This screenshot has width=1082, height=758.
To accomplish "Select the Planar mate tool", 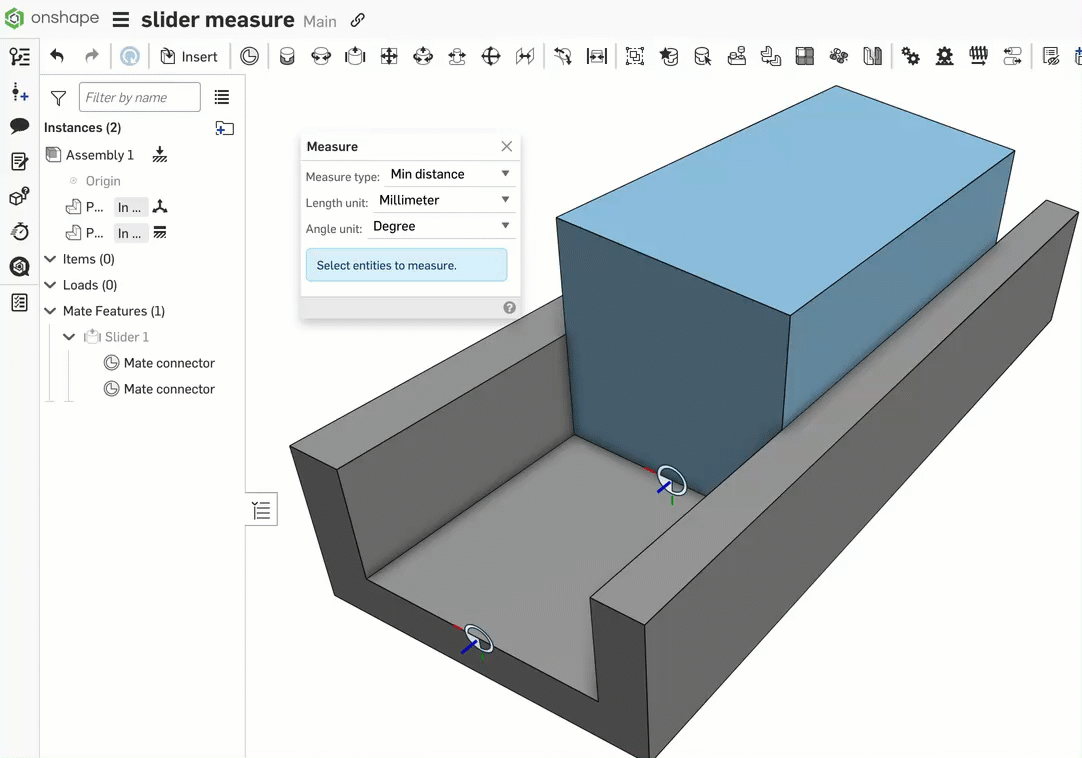I will coord(389,56).
